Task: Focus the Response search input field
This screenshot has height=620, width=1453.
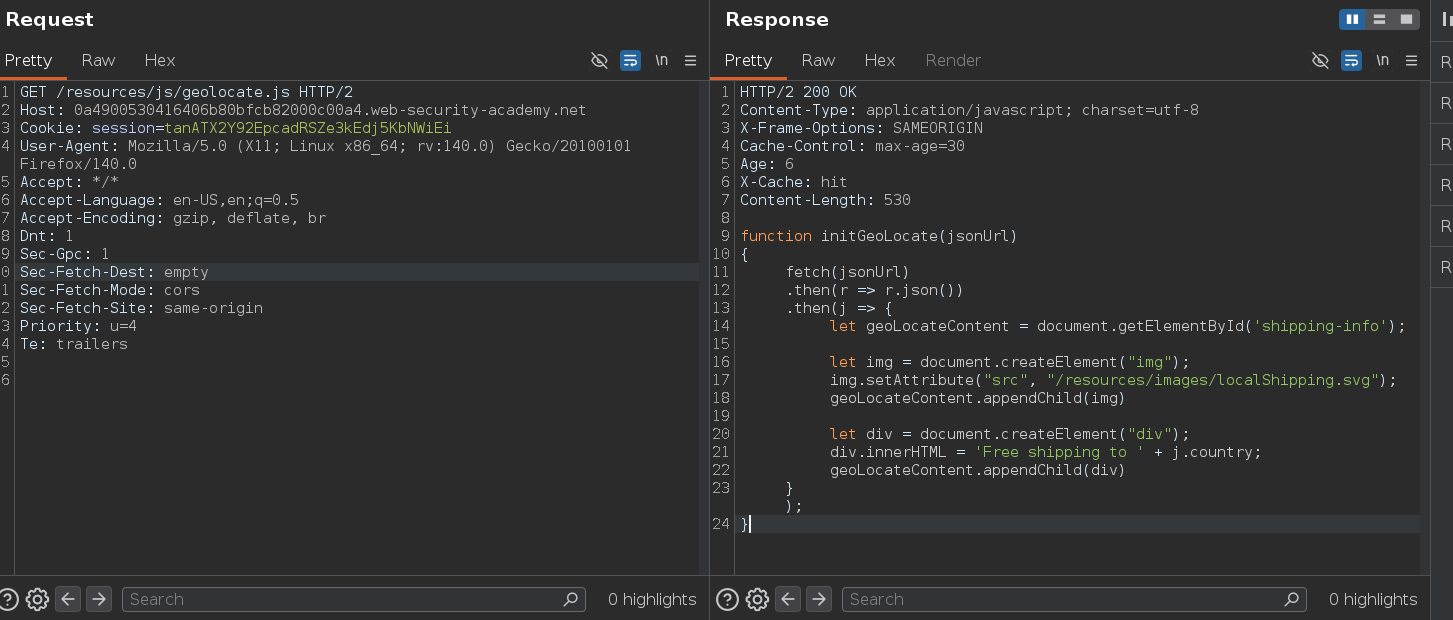Action: (1074, 599)
